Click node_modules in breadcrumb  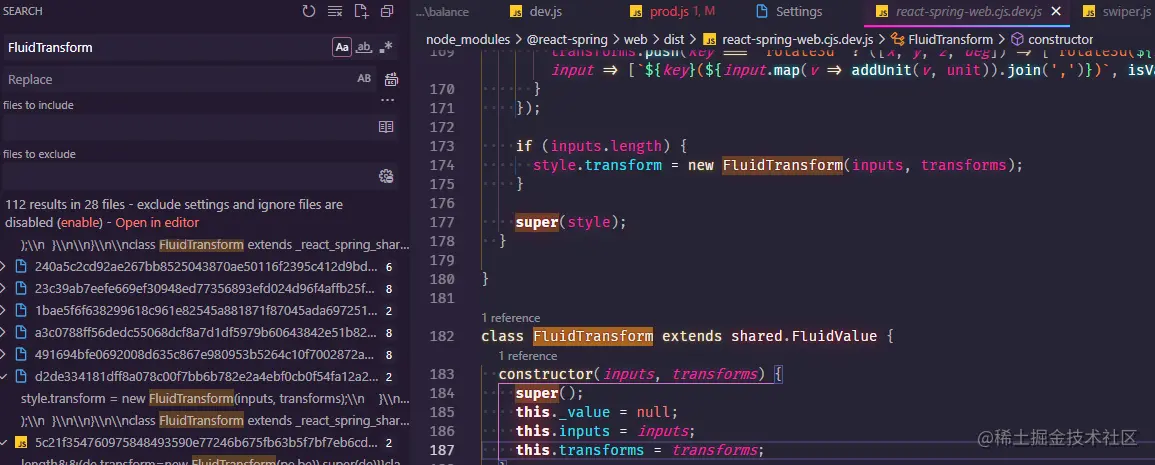(468, 39)
